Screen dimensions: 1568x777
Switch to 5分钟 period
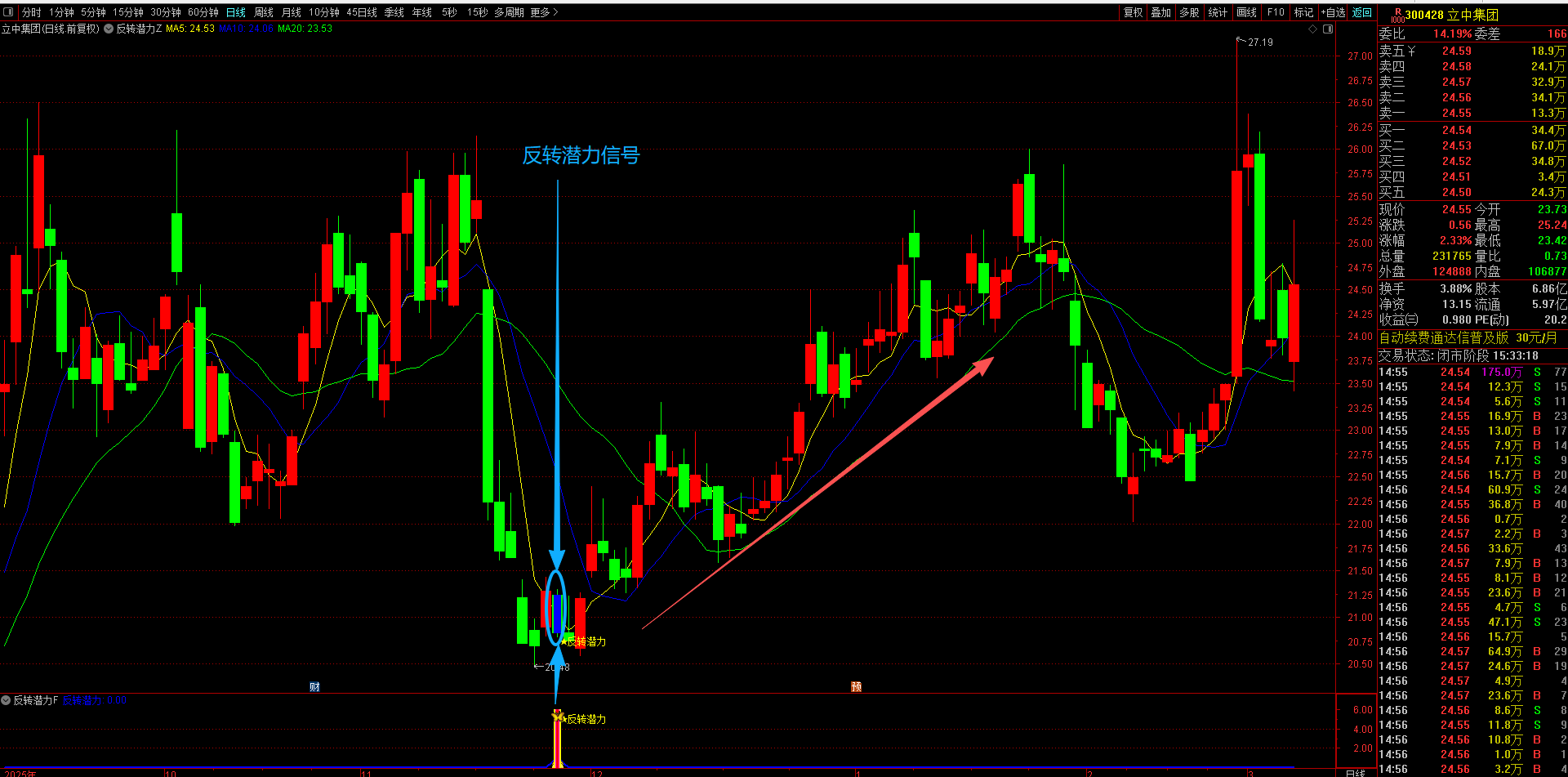(x=93, y=12)
